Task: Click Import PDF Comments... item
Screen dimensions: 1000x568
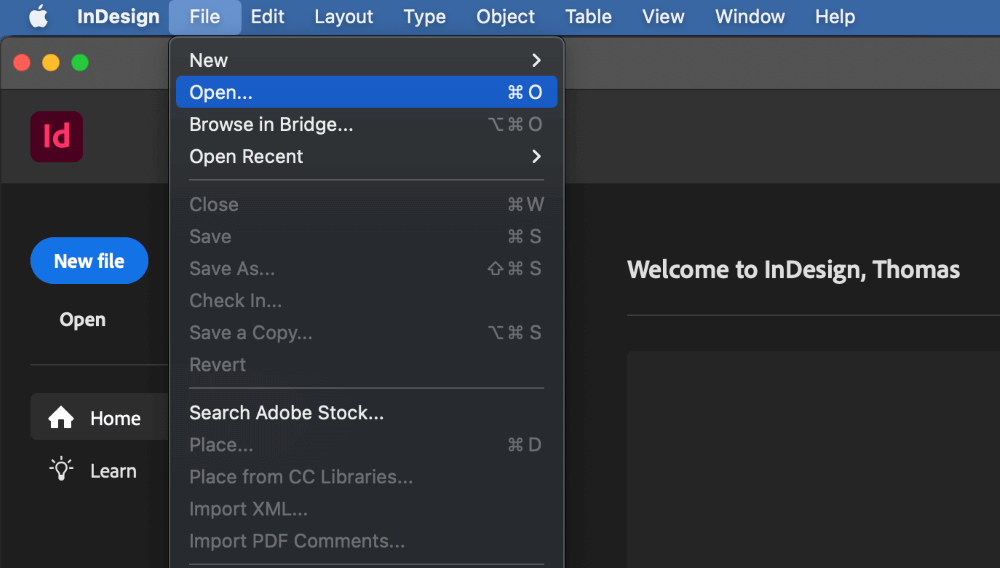Action: (x=366, y=541)
